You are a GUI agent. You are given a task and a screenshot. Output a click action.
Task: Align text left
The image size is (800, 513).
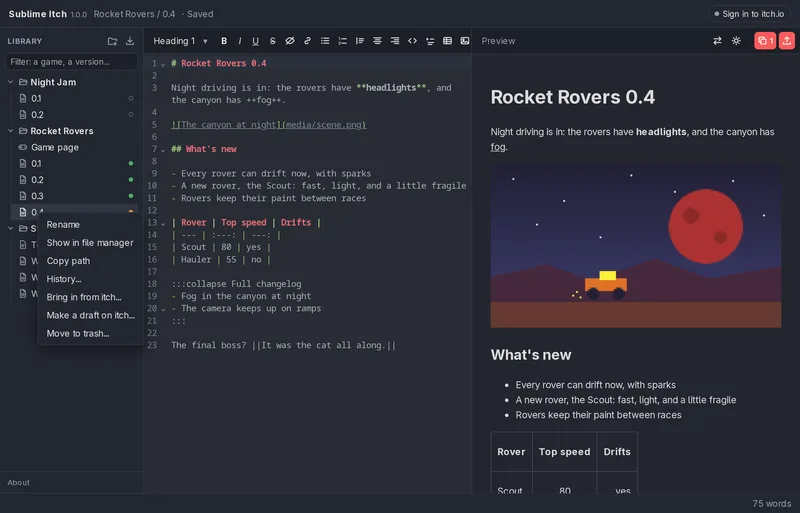tap(360, 41)
